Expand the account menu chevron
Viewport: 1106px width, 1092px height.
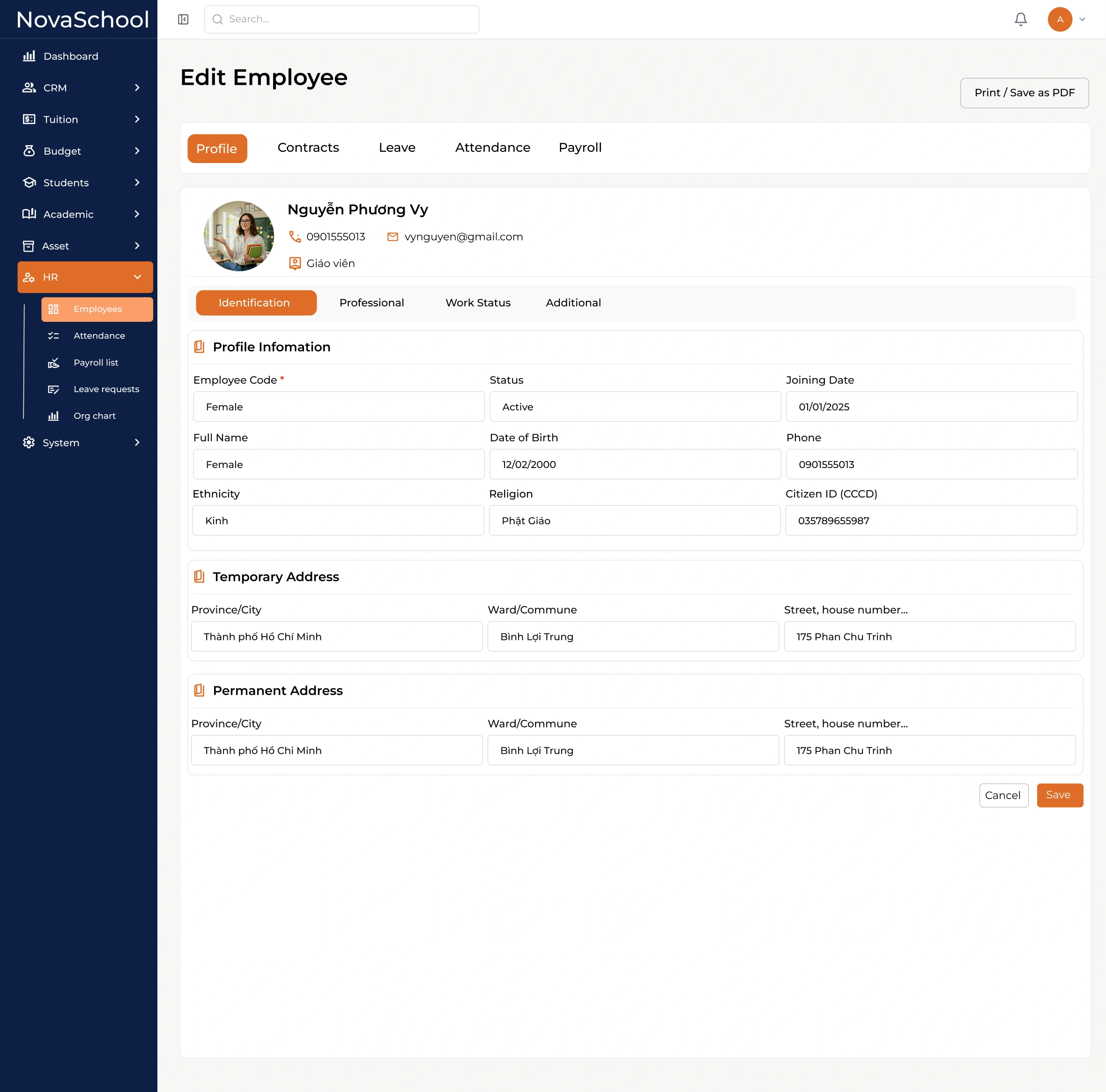point(1082,20)
